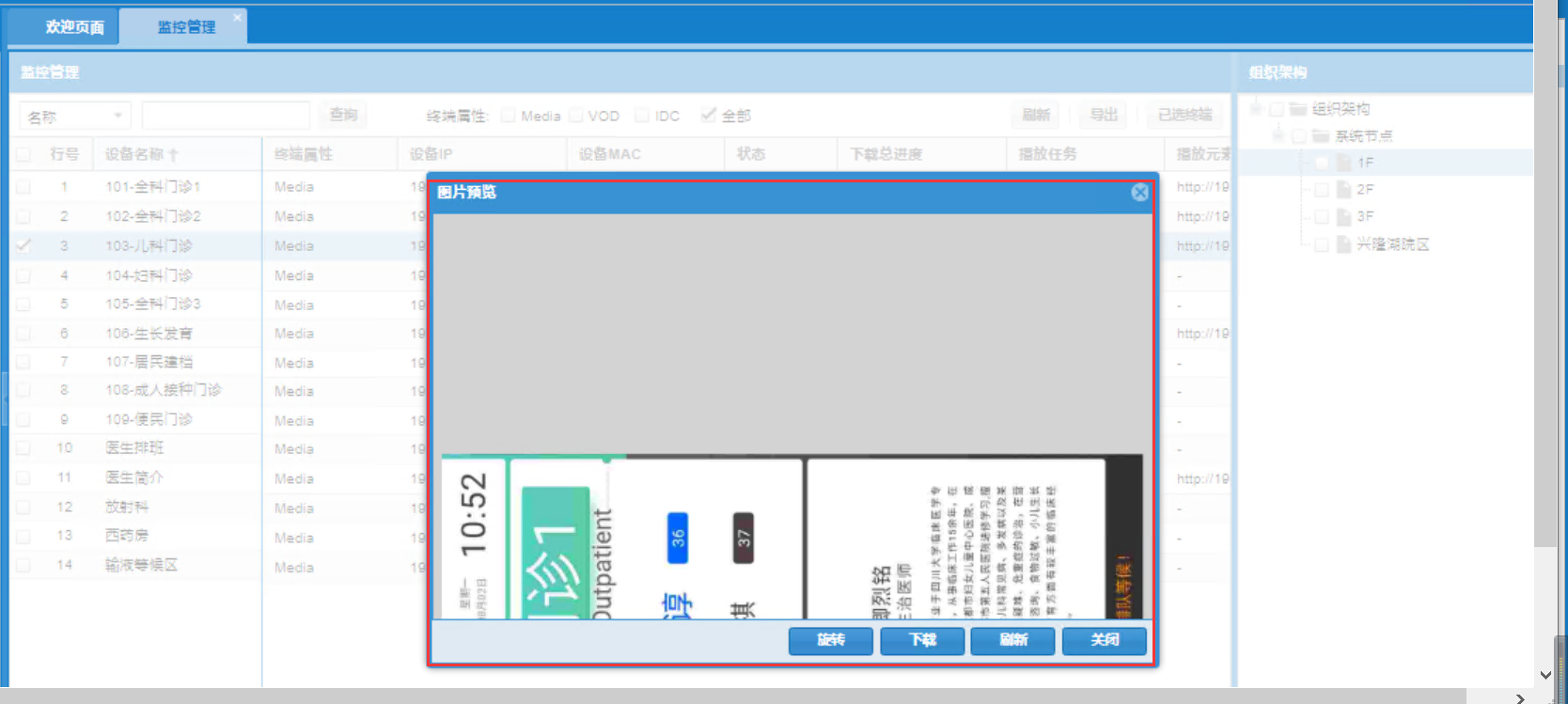
Task: Collapse the 系统节点 tree node
Action: click(x=1278, y=136)
